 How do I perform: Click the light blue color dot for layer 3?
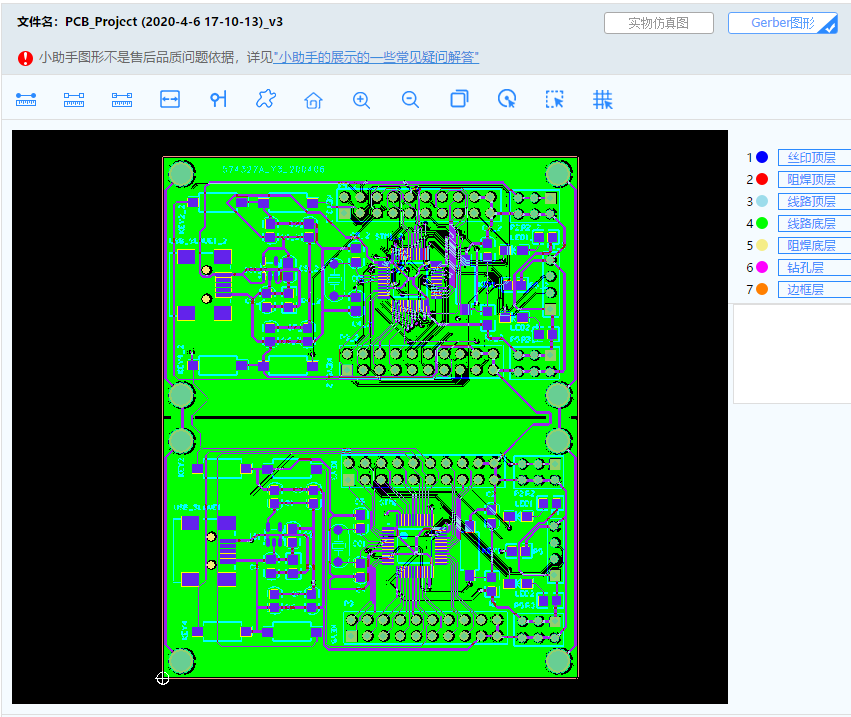762,201
